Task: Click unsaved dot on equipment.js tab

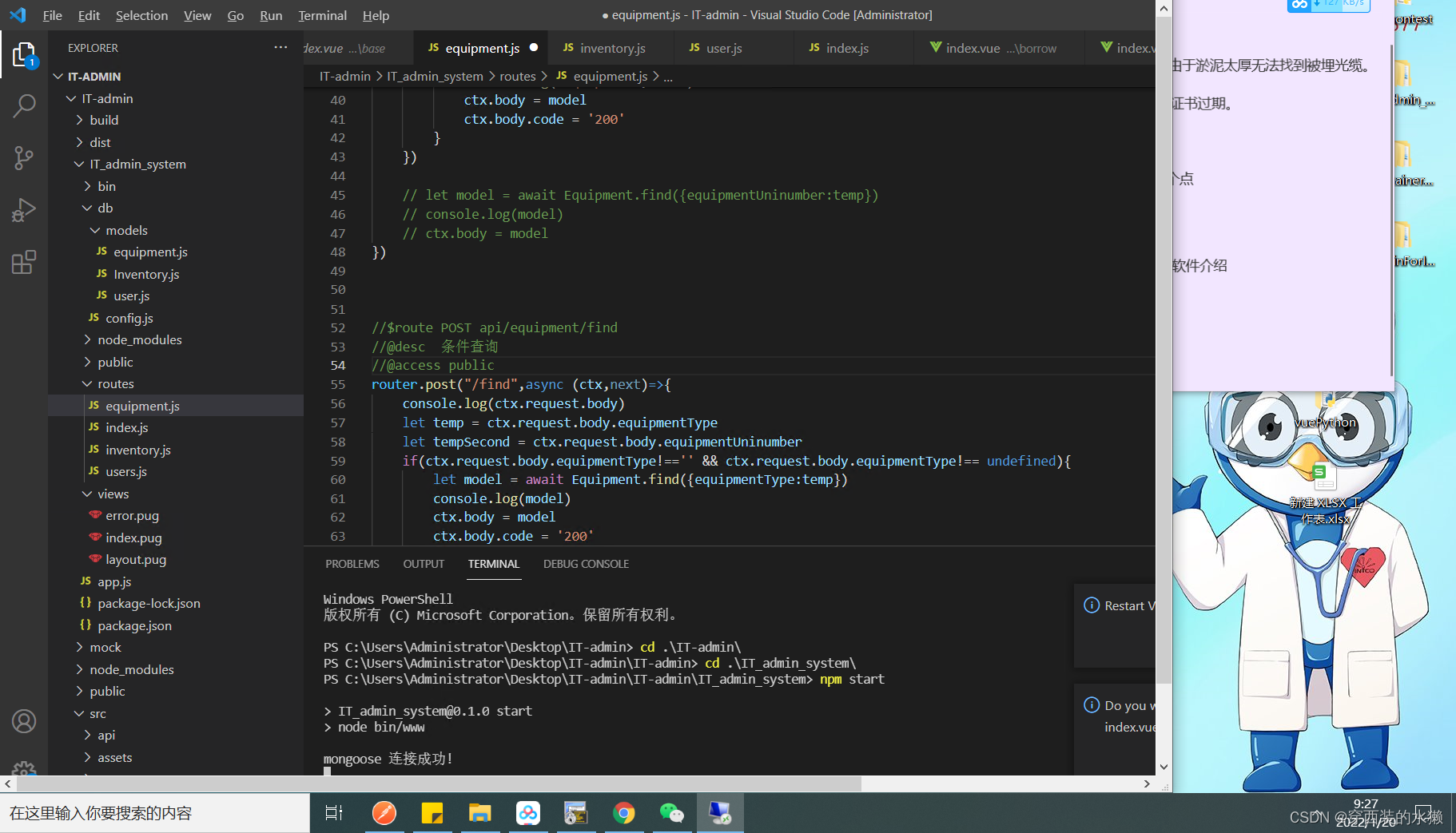Action: click(x=534, y=47)
